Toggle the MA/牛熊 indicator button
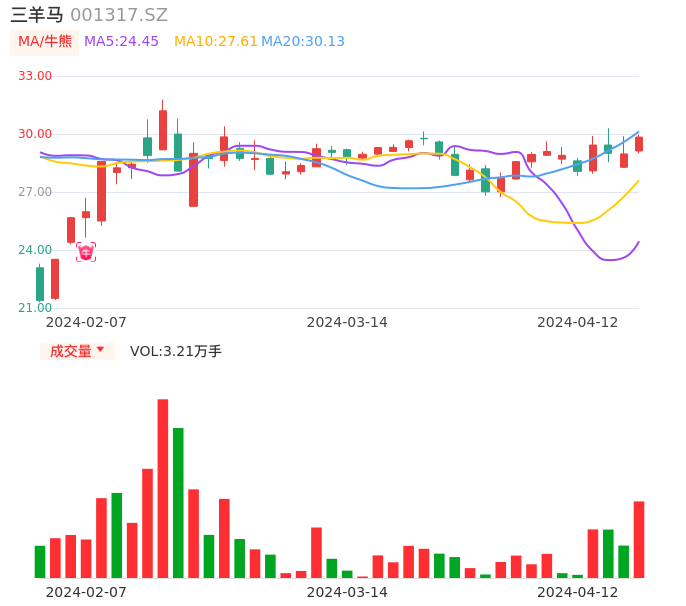686x606 pixels. (45, 42)
